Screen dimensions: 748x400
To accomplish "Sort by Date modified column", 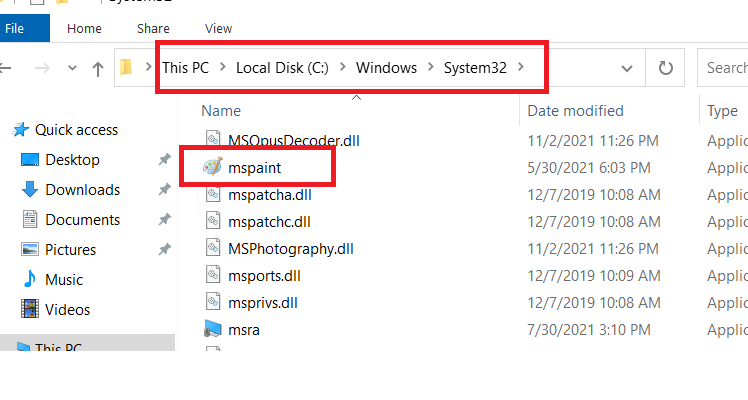I will tap(575, 111).
